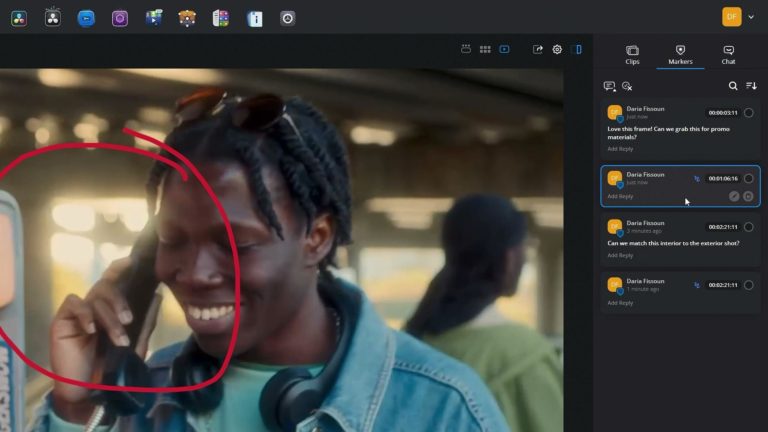
Task: Click the share/export icon
Action: tap(537, 49)
